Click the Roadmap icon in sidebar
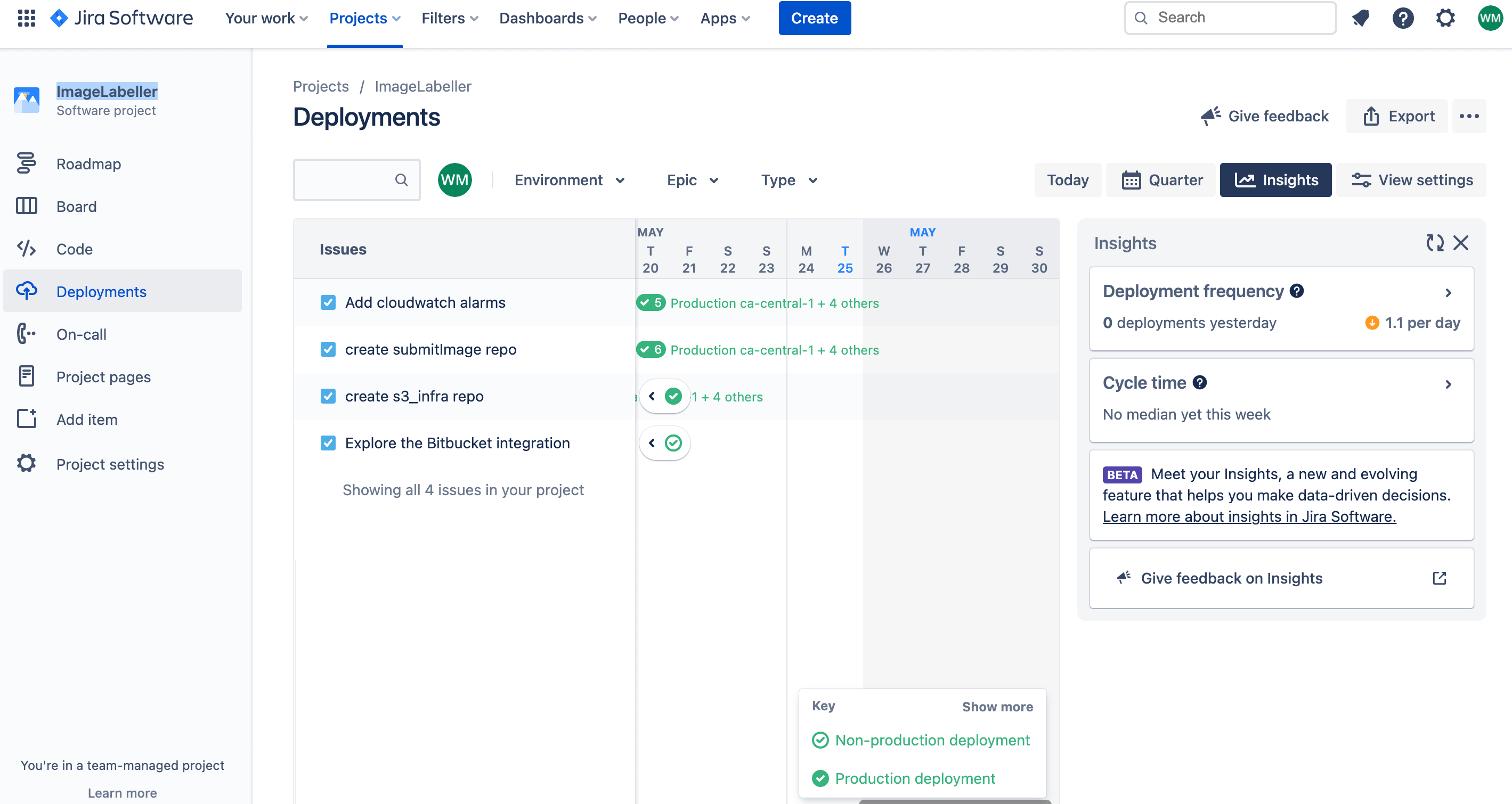Viewport: 1512px width, 804px height. coord(26,163)
